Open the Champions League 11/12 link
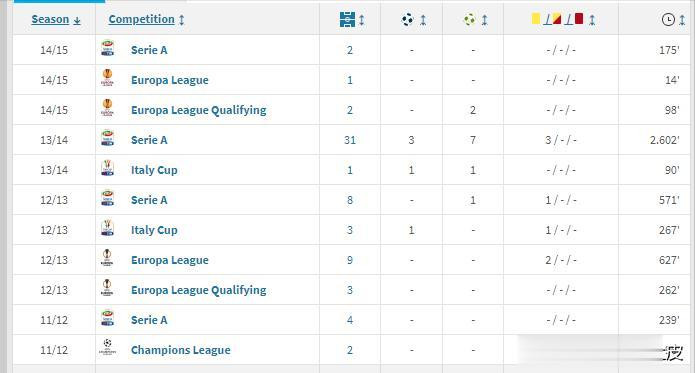Viewport: 695px width, 373px height. pyautogui.click(x=181, y=350)
